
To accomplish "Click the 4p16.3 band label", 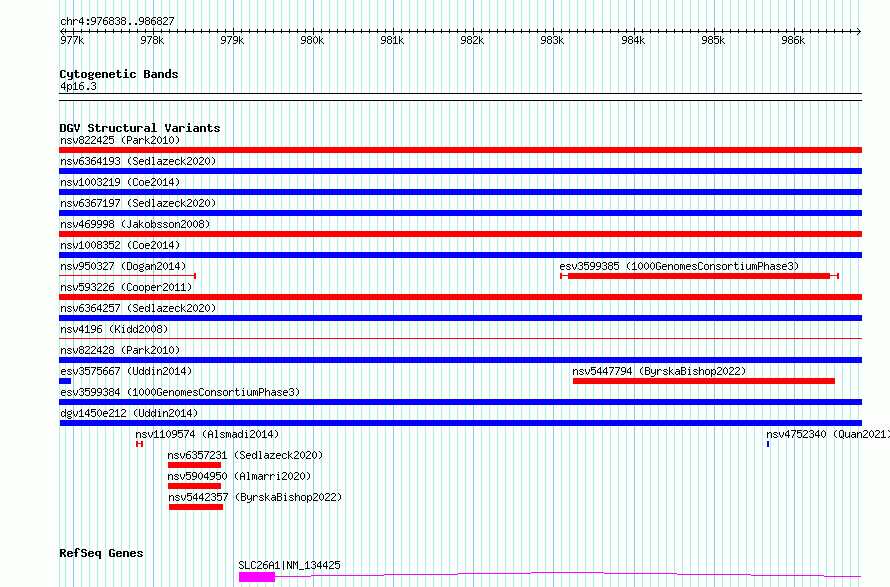I will [78, 86].
